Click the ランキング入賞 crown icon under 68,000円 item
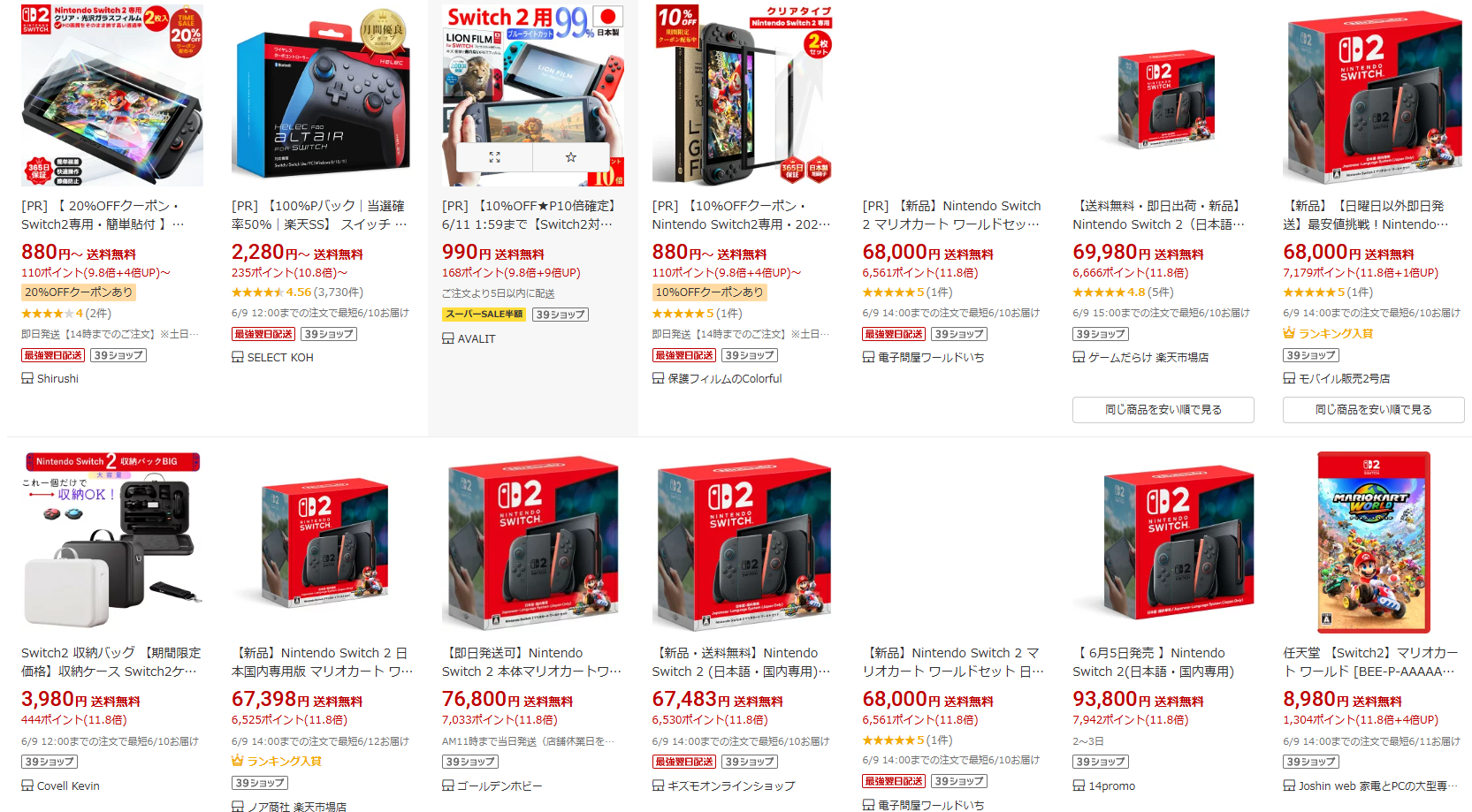Screen dimensions: 1472x812 (x=1289, y=333)
